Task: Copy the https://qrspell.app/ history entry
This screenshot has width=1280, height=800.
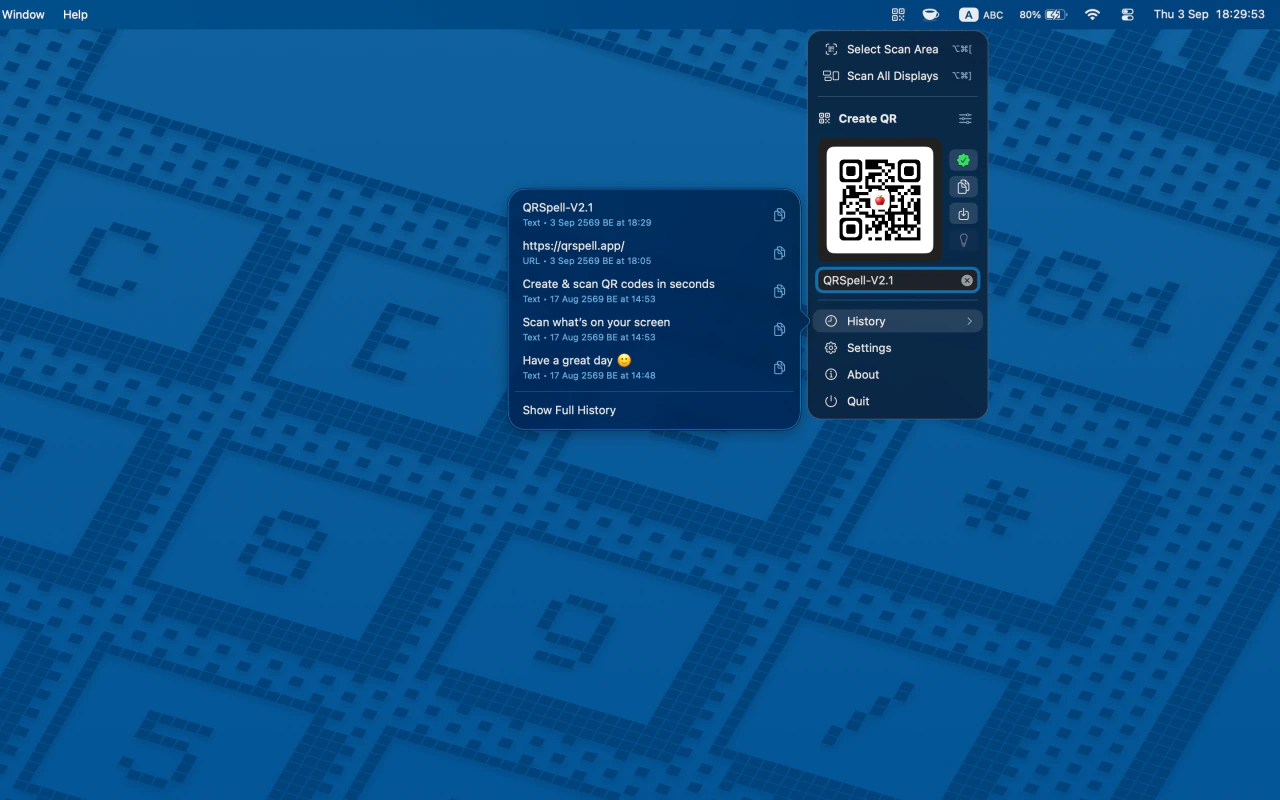Action: pyautogui.click(x=779, y=253)
